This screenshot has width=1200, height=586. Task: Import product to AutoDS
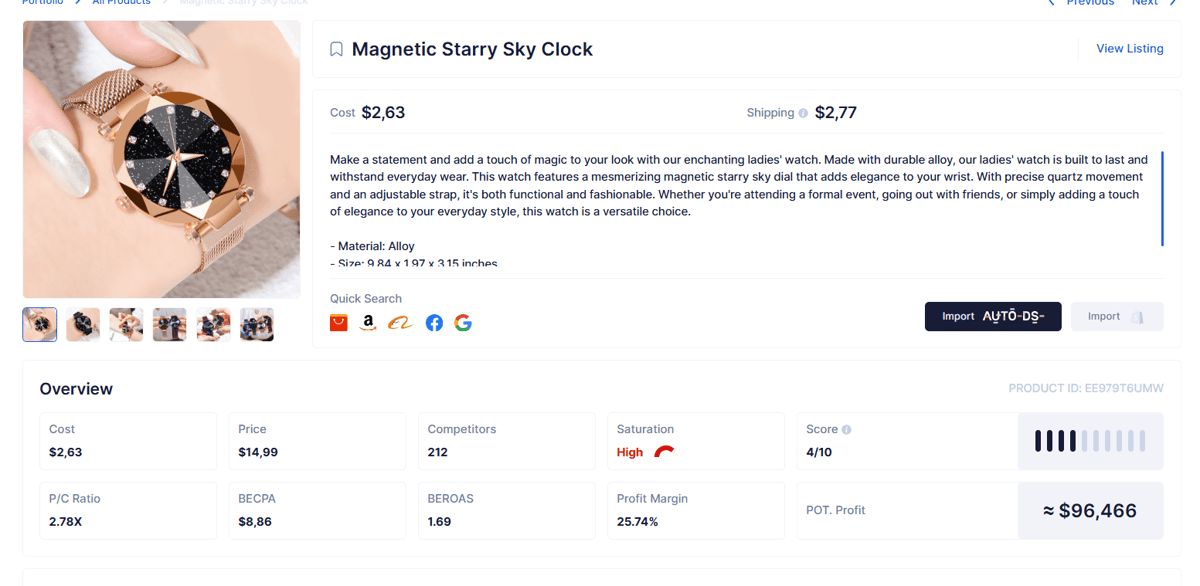993,316
